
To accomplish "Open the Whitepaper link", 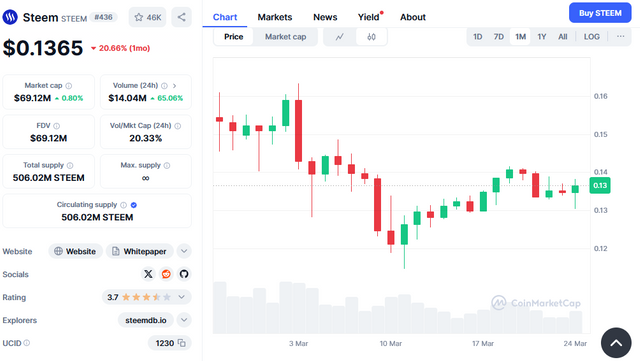I will tap(140, 251).
